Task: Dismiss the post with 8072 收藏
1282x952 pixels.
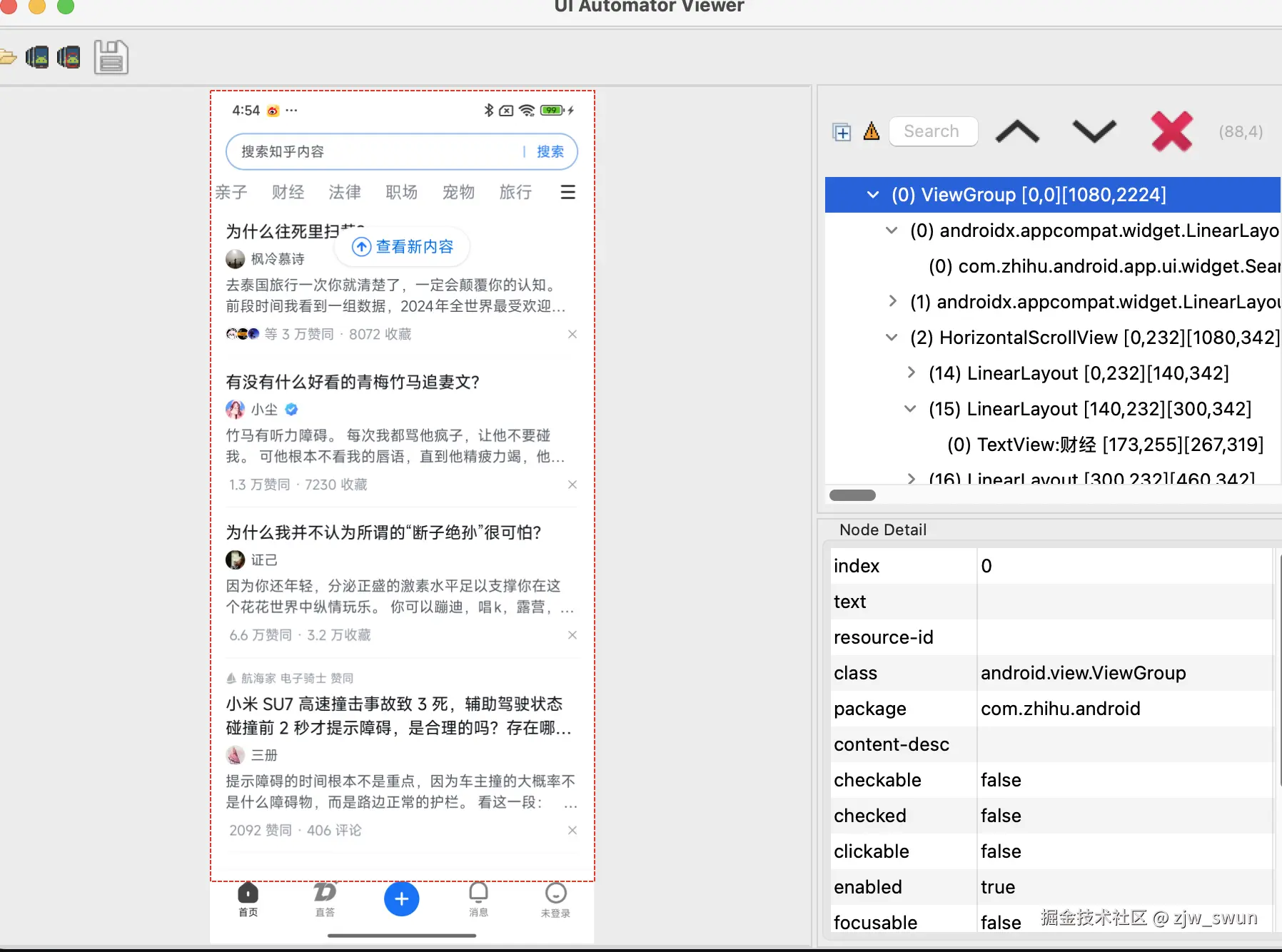Action: click(572, 334)
